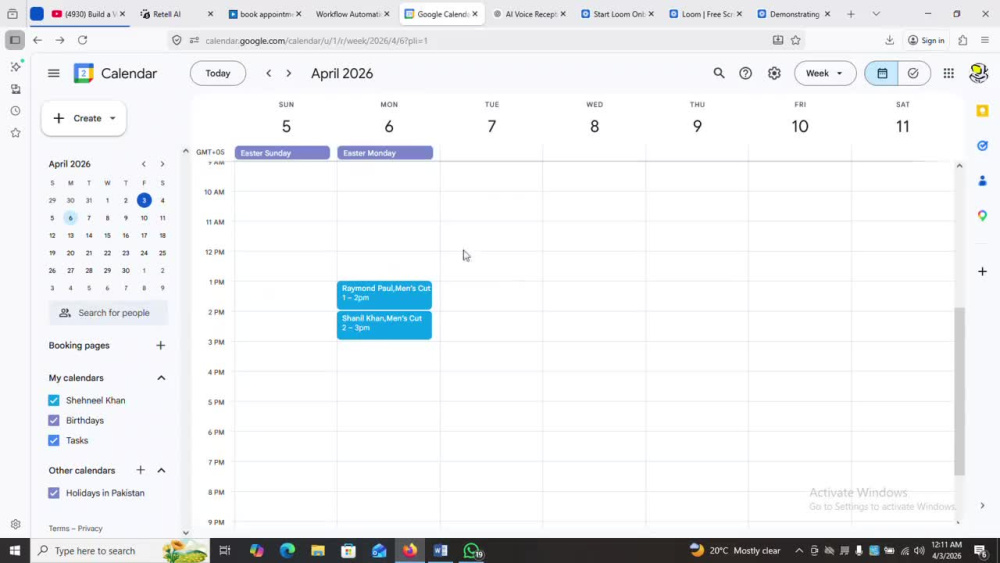The image size is (1000, 563).
Task: Switch to book appointment browser tab
Action: coord(264,14)
